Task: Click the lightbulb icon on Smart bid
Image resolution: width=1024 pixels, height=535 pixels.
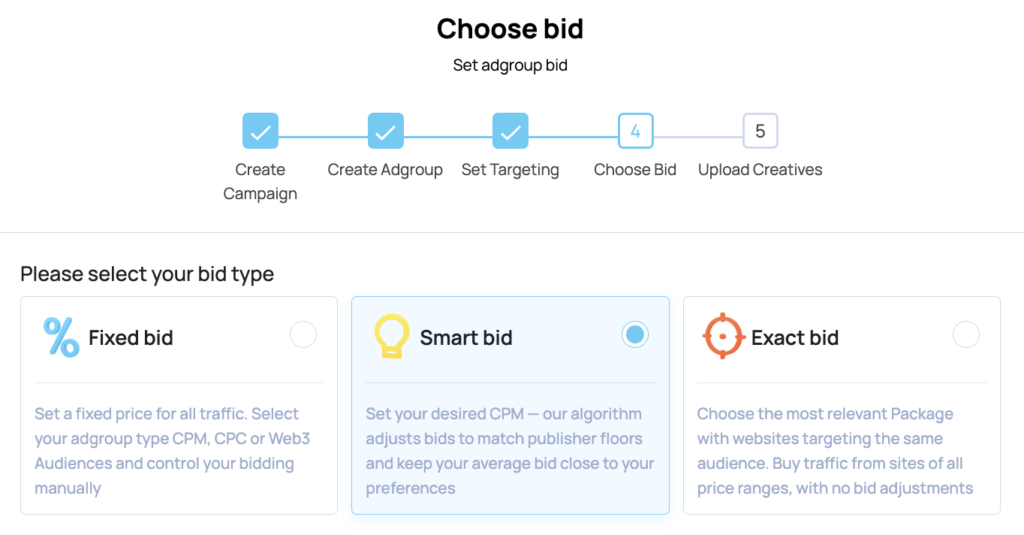Action: (391, 337)
